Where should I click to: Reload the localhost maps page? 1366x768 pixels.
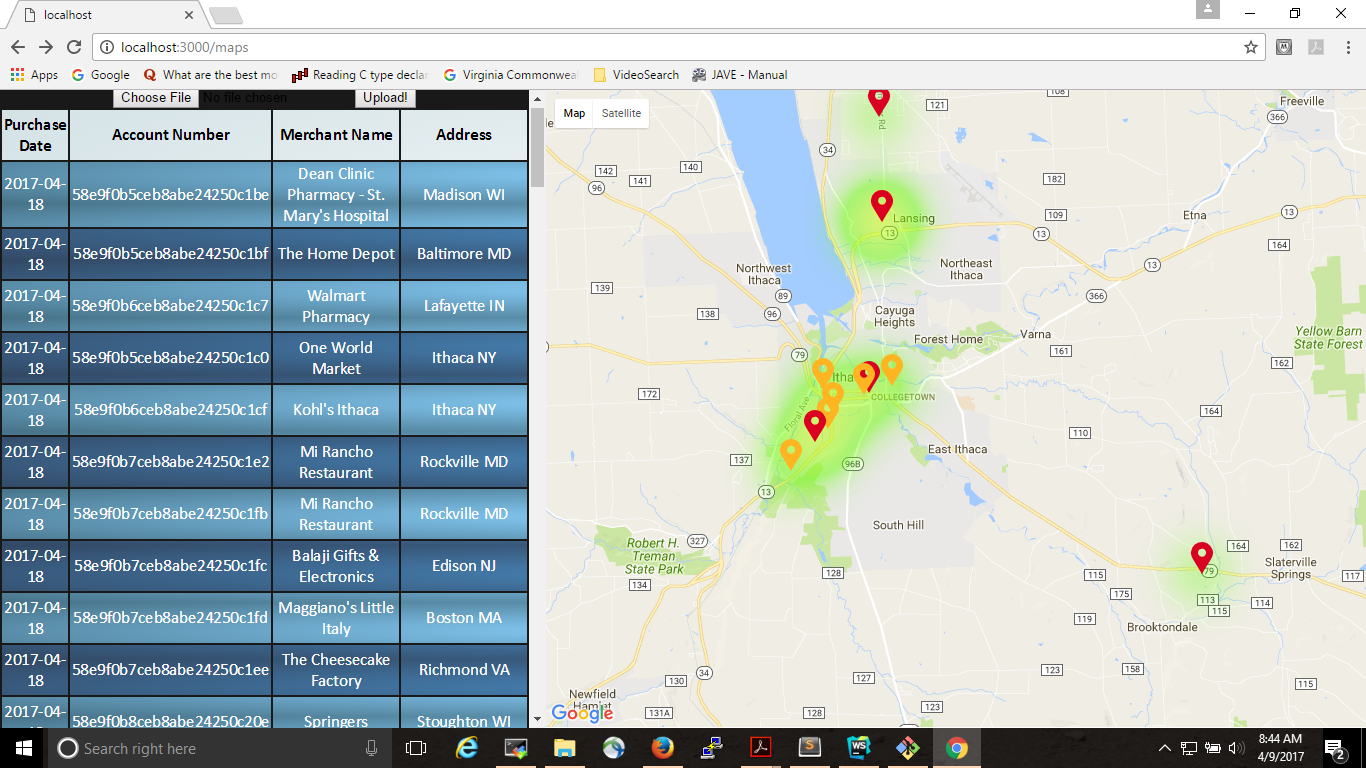74,47
